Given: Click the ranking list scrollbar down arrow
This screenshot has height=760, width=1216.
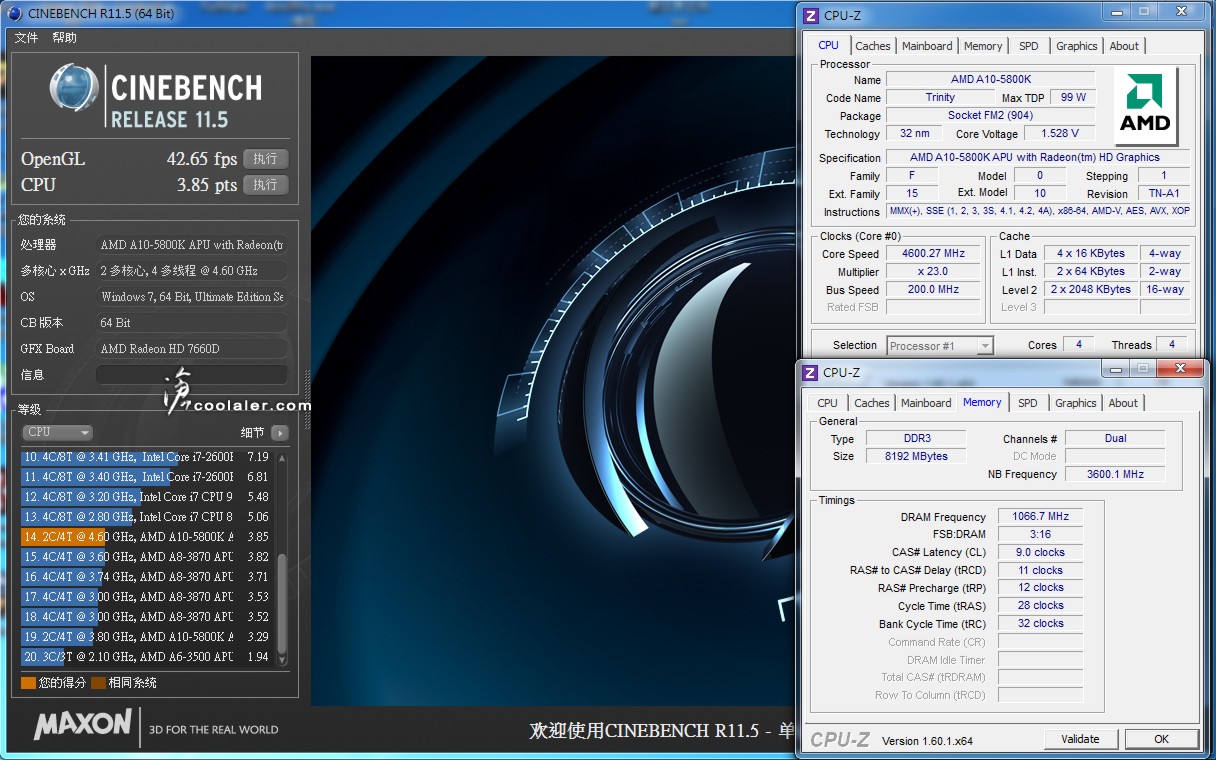Looking at the screenshot, I should point(281,659).
